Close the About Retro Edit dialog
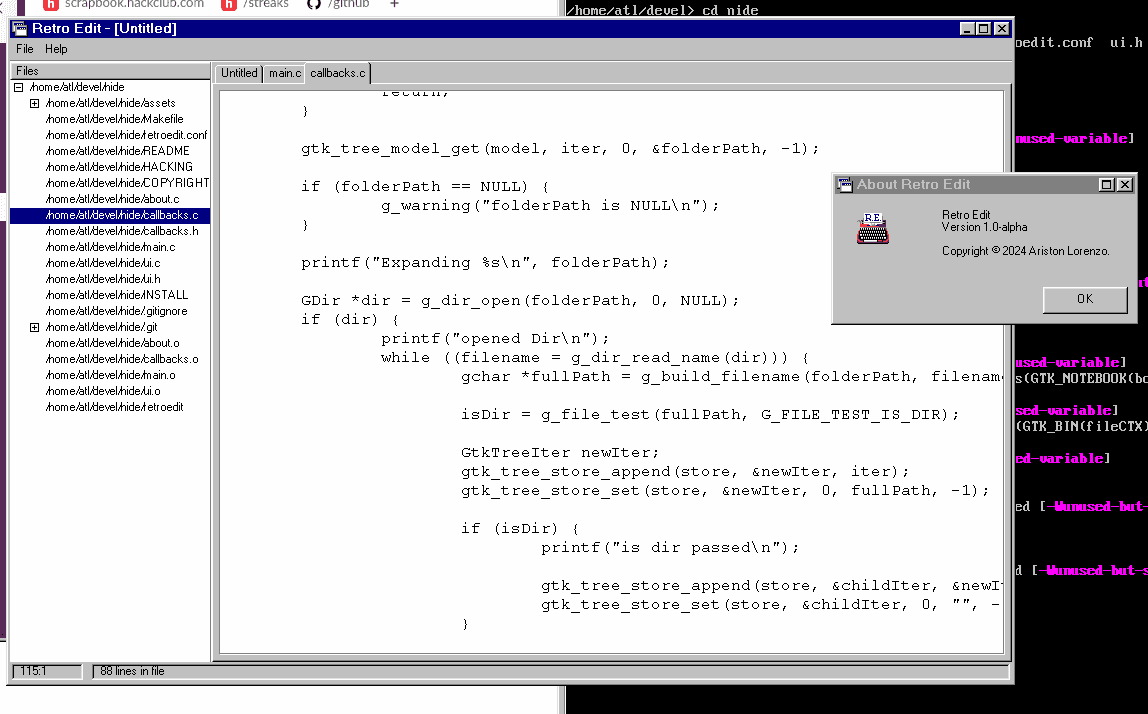This screenshot has height=714, width=1148. pos(1125,185)
